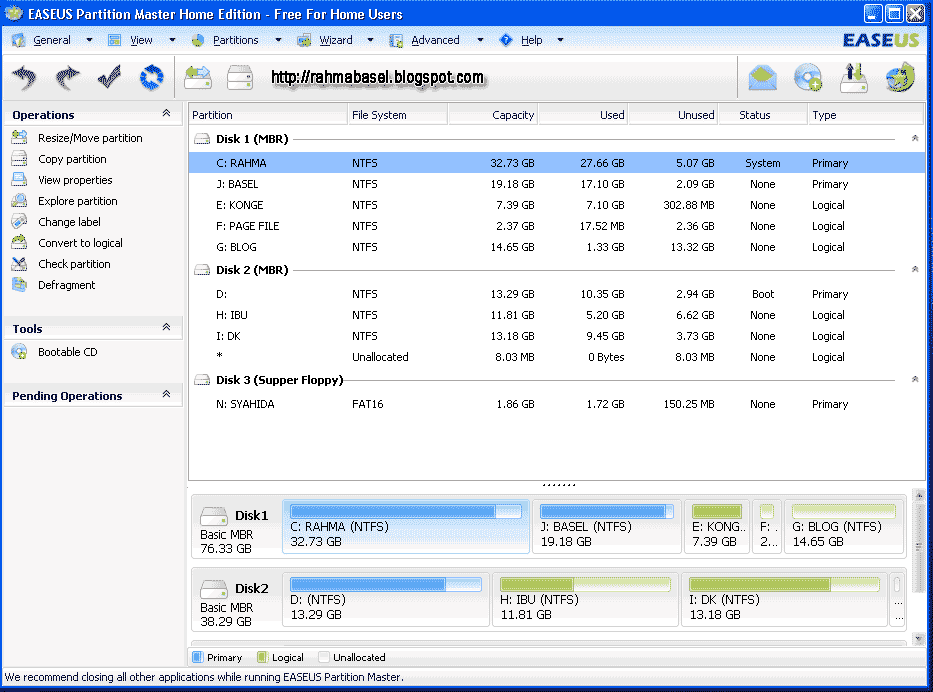Click scroll-down arrow of disk map scrollbar
Image resolution: width=933 pixels, height=692 pixels.
tap(918, 638)
